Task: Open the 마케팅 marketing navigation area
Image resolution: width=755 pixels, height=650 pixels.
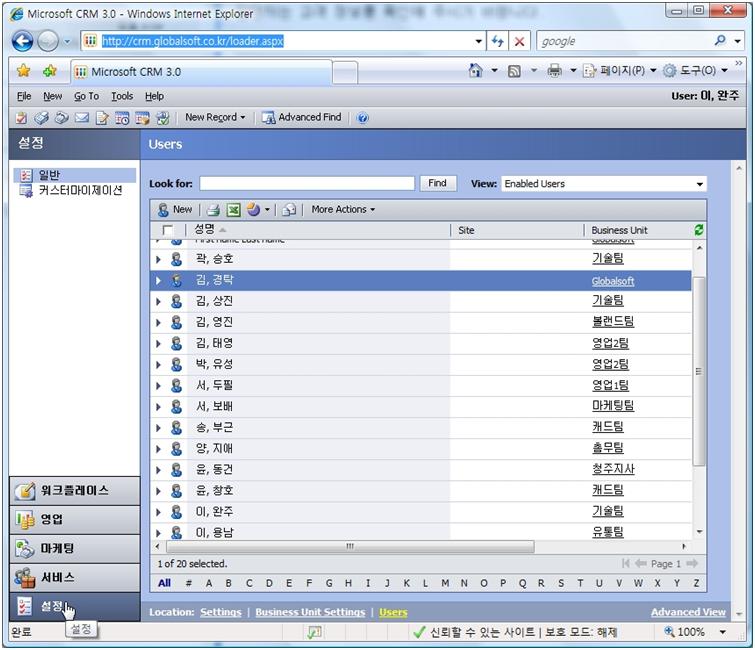Action: [75, 548]
